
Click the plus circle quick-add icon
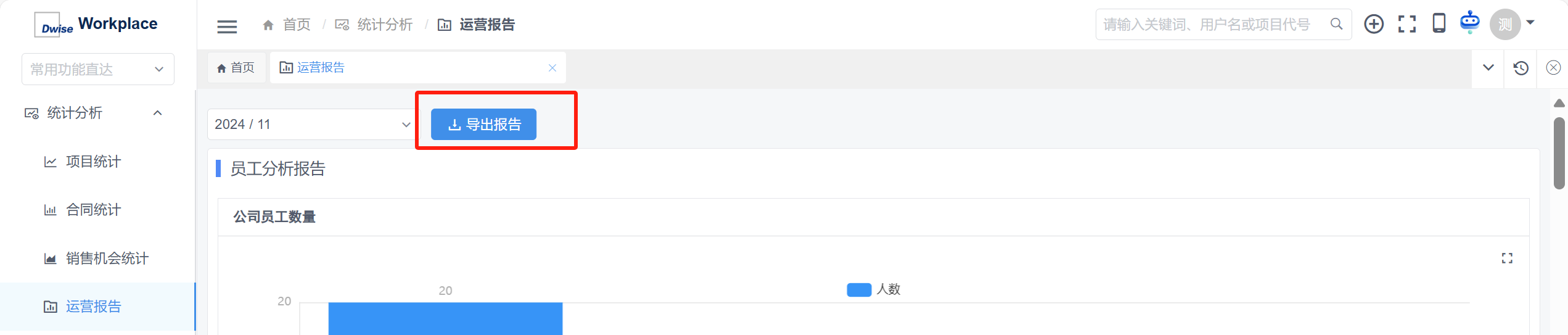[1374, 24]
